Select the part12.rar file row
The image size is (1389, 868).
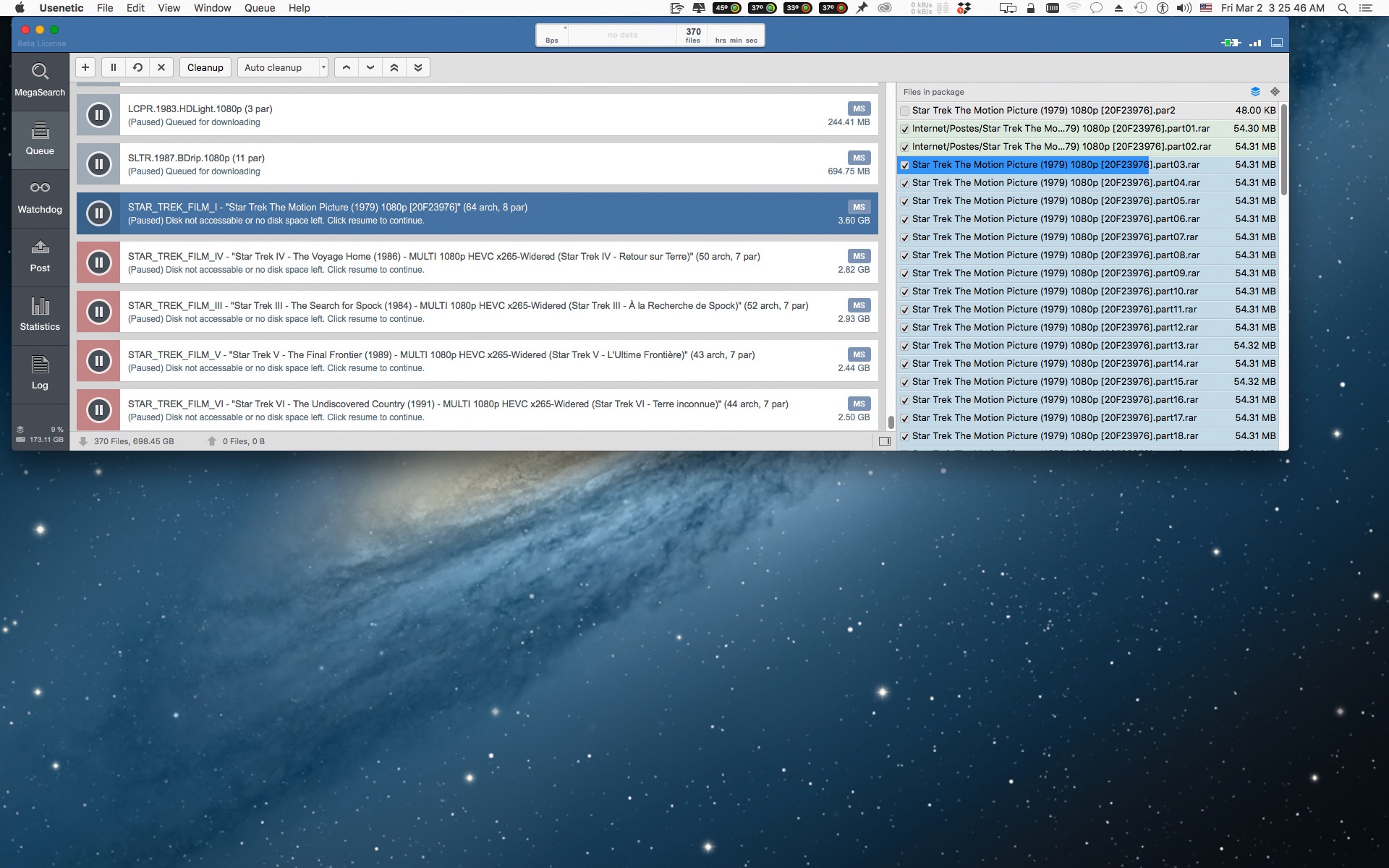point(1088,328)
